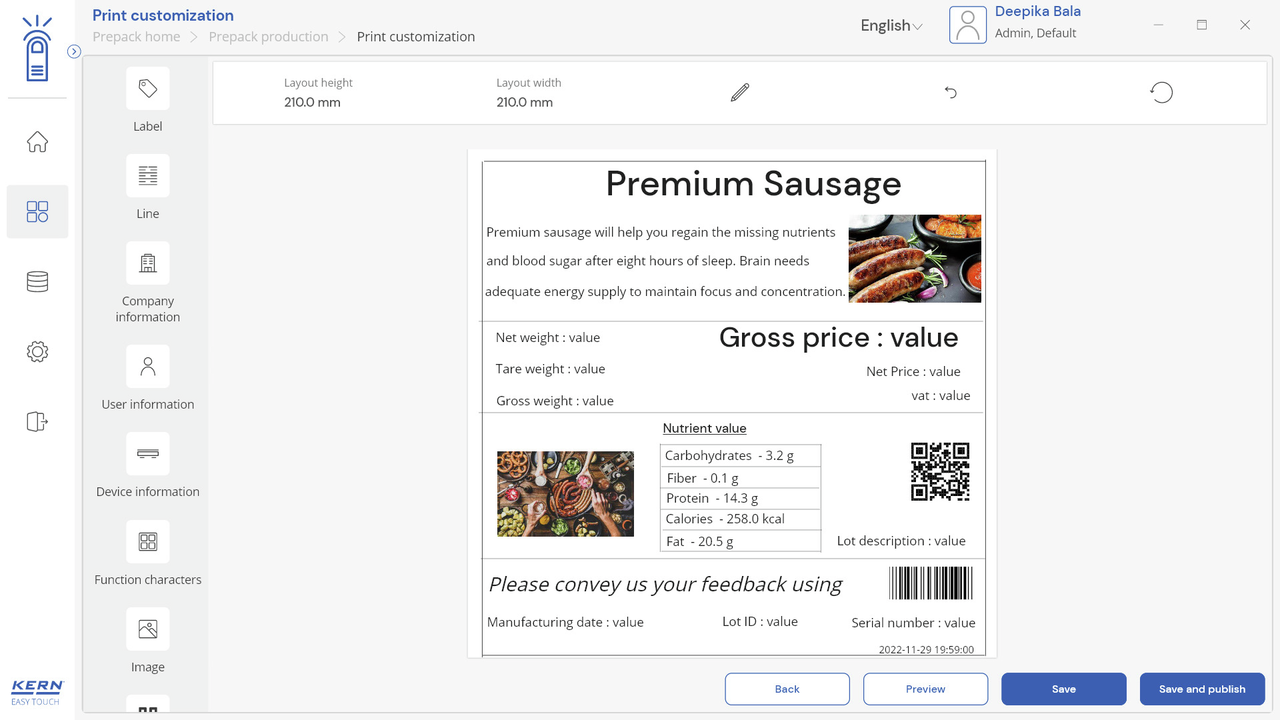Undo the last layout change
The height and width of the screenshot is (720, 1280).
pos(951,93)
